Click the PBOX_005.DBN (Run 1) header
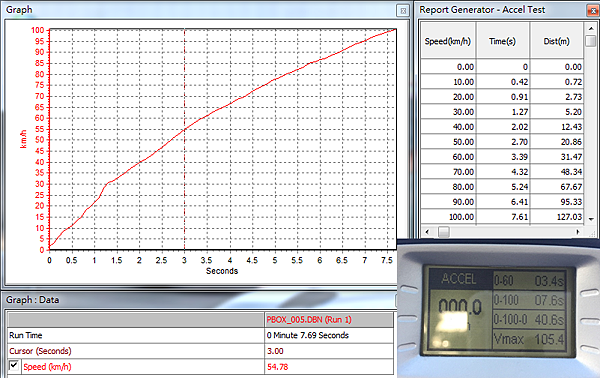This screenshot has width=600, height=378. [329, 319]
